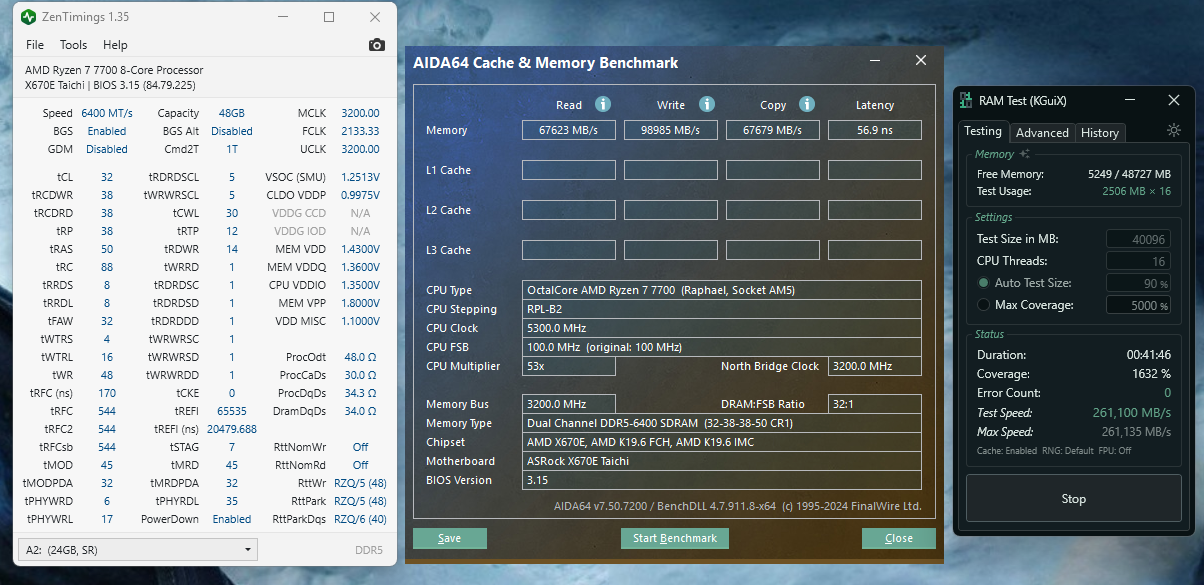Click the Speed value 6400 MT/s
This screenshot has height=585, width=1204.
[x=107, y=113]
